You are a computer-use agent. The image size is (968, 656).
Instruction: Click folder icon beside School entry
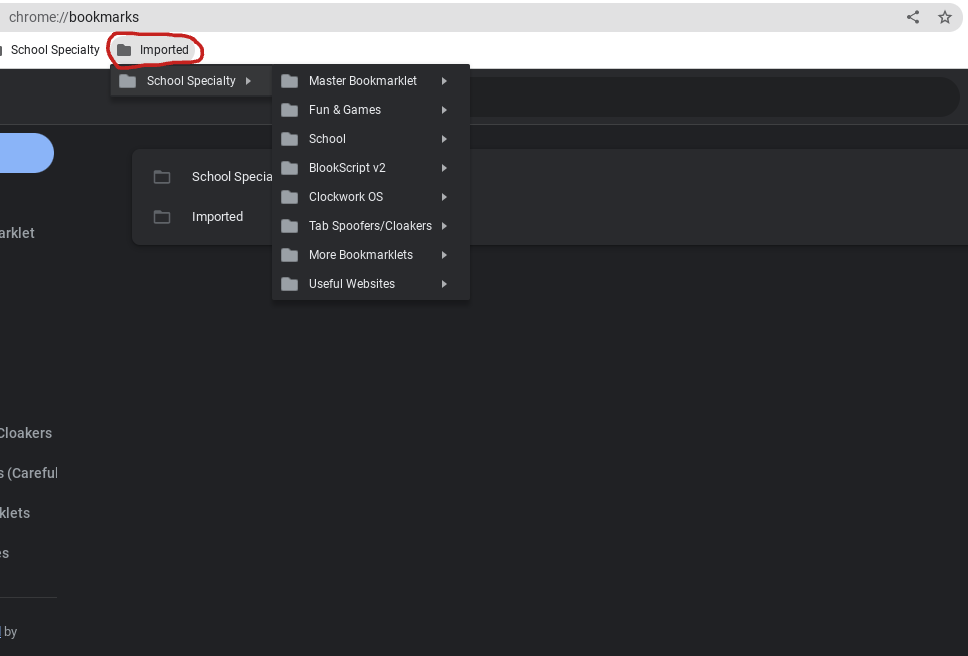pyautogui.click(x=290, y=139)
